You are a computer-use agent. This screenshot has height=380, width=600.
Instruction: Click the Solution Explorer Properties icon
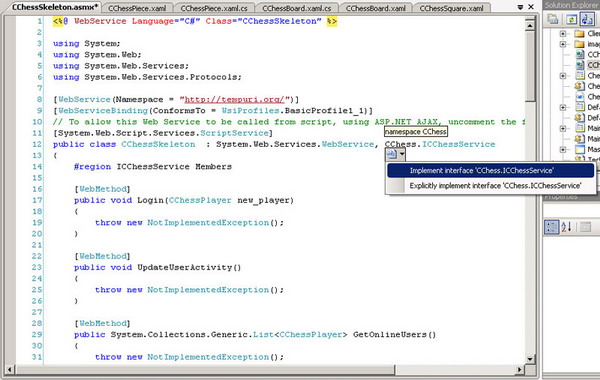[x=552, y=19]
